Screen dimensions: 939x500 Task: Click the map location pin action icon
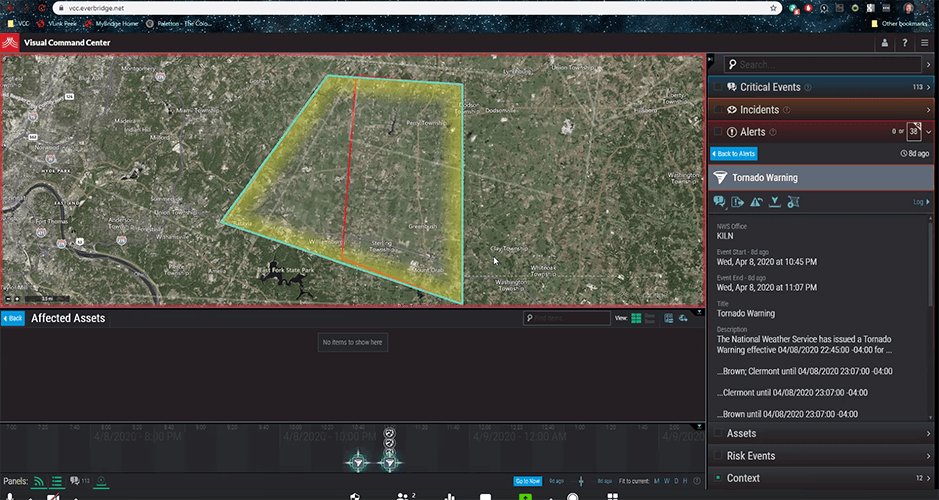click(793, 202)
